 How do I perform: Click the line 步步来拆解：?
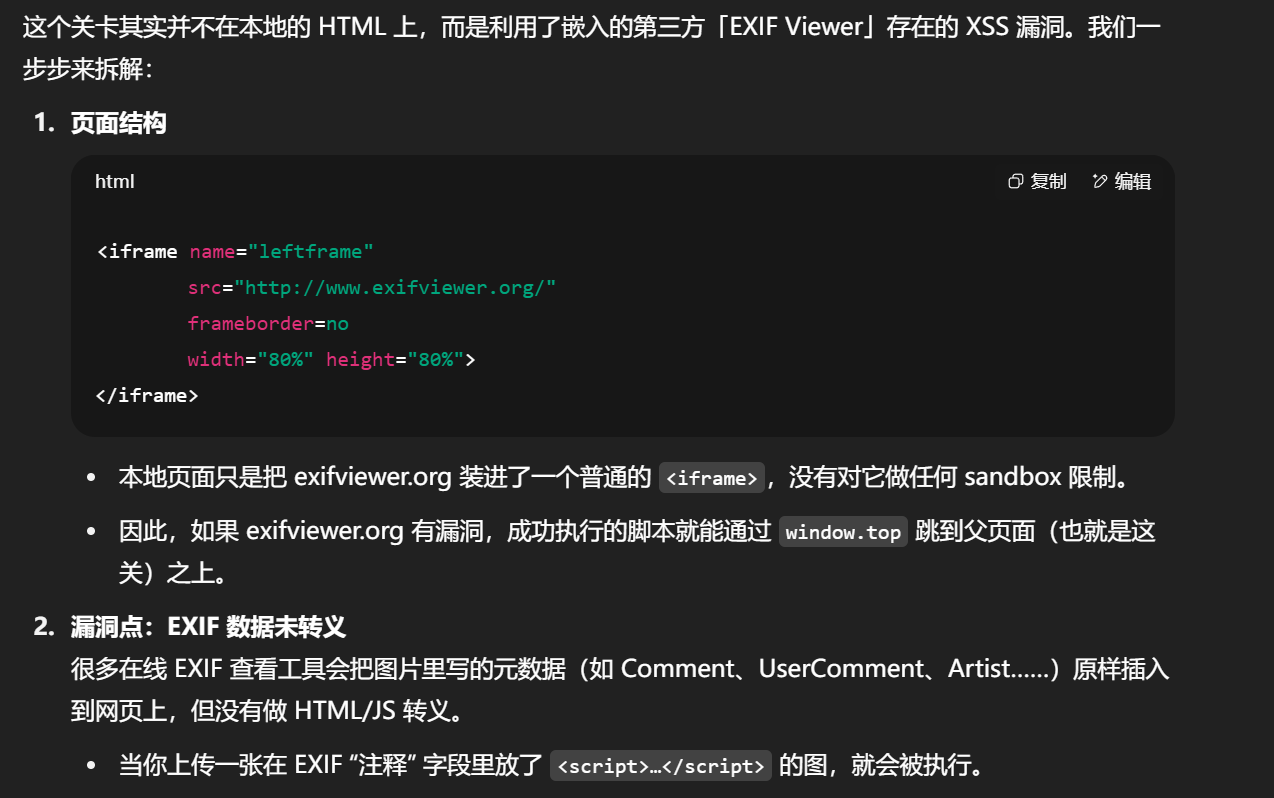coord(88,69)
